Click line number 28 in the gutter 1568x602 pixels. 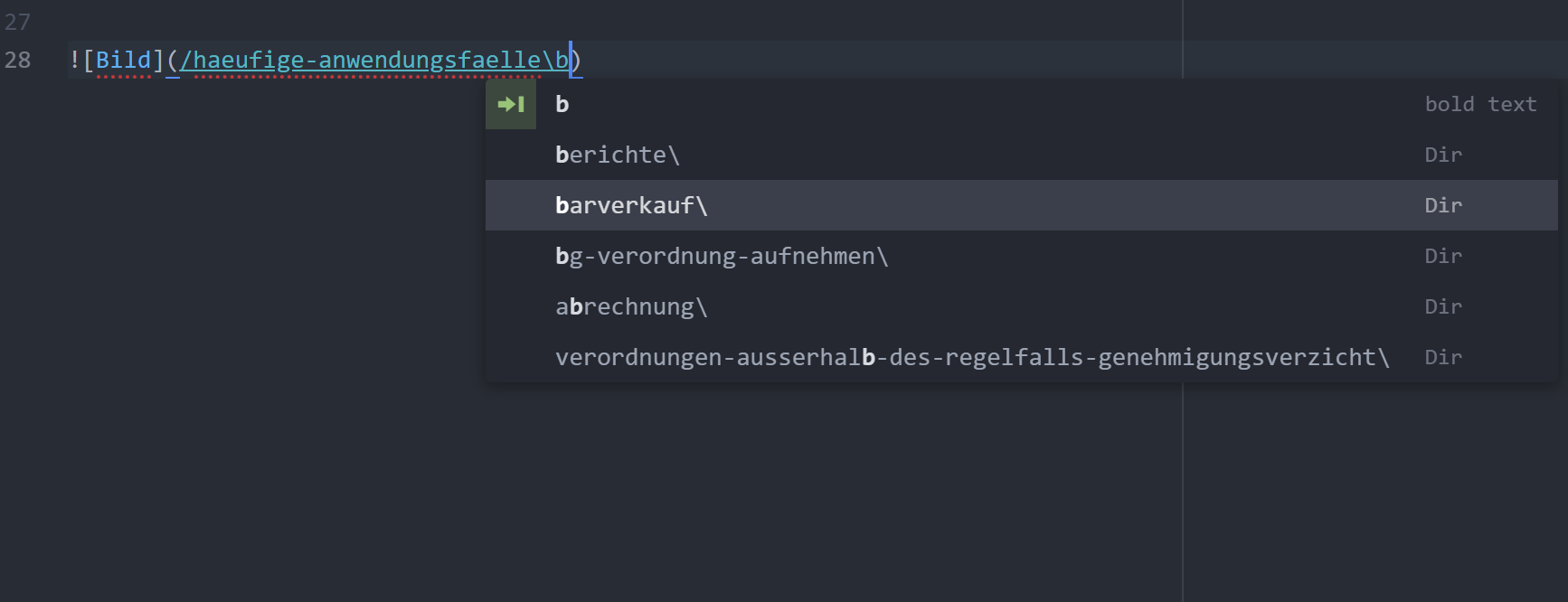(17, 60)
